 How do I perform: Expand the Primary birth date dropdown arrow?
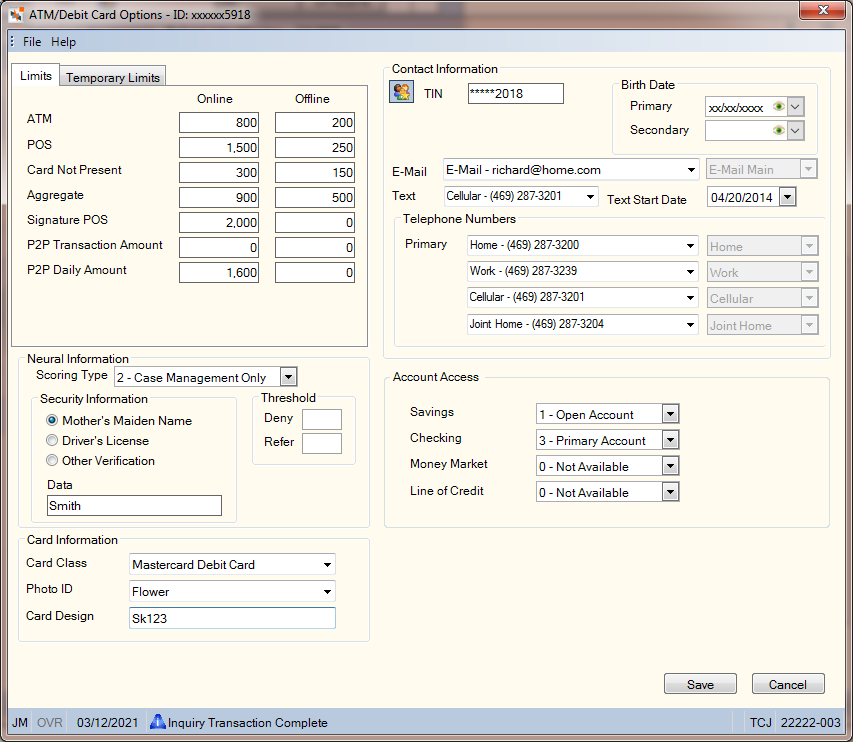(795, 107)
